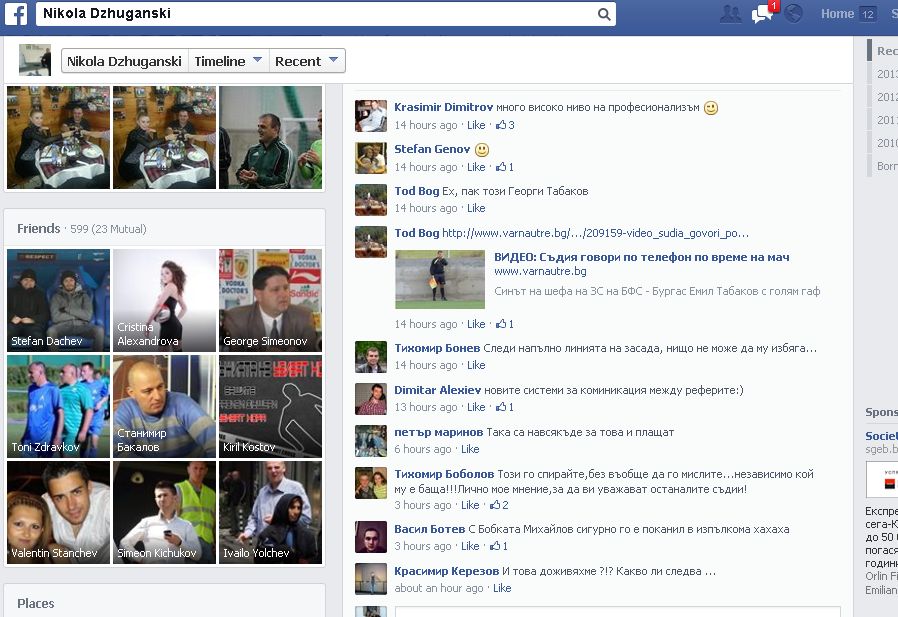The width and height of the screenshot is (898, 617).
Task: Like Stefan Genov's comment
Action: [x=476, y=167]
